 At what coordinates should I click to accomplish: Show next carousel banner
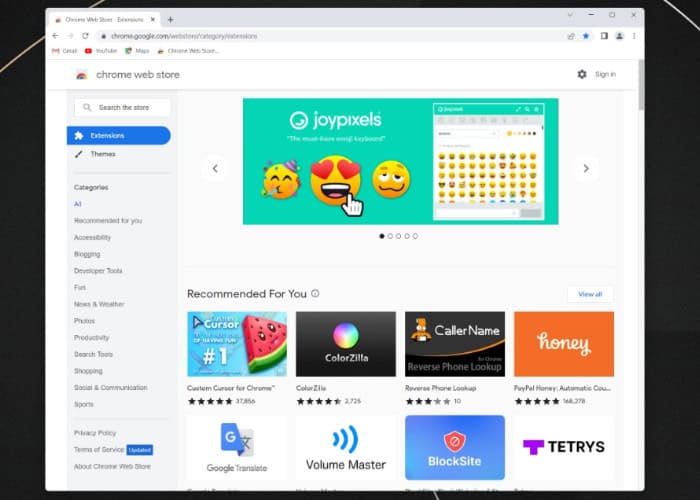[x=586, y=168]
